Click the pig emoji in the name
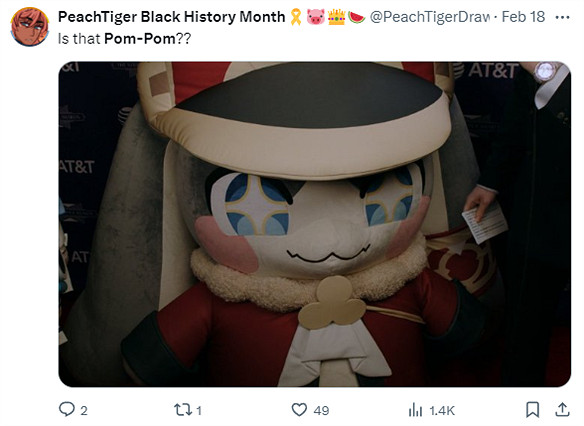Screen dimensions: 584x426 click(315, 17)
